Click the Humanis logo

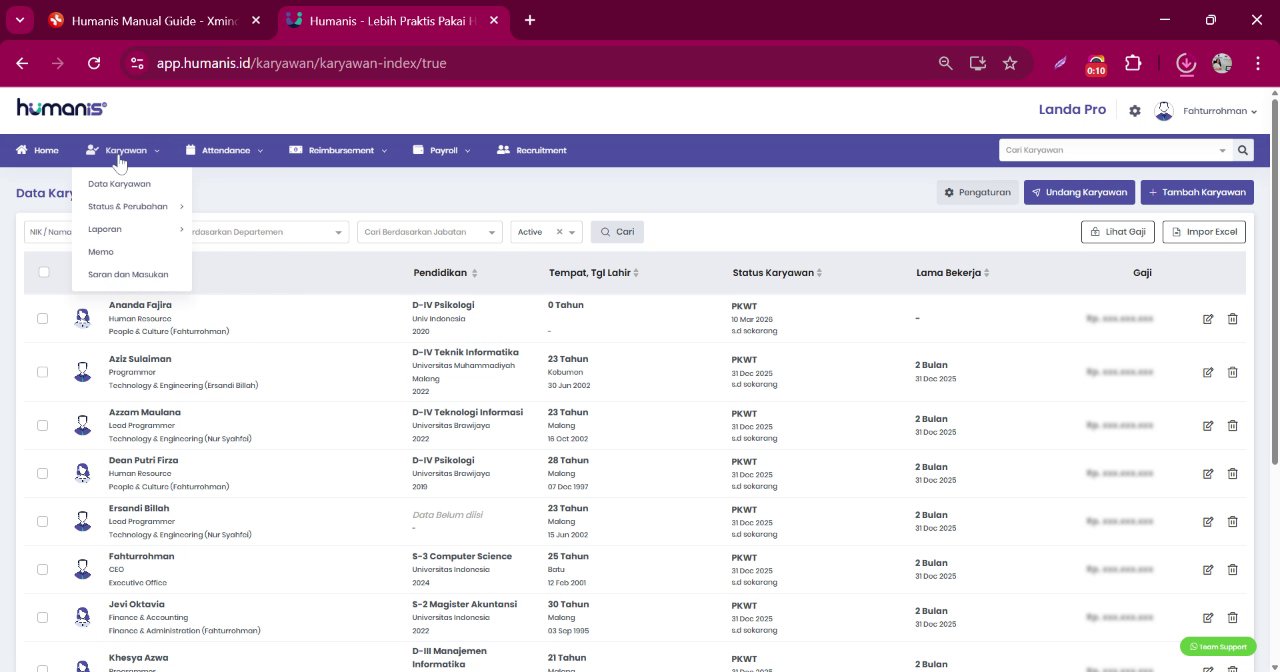[x=61, y=108]
